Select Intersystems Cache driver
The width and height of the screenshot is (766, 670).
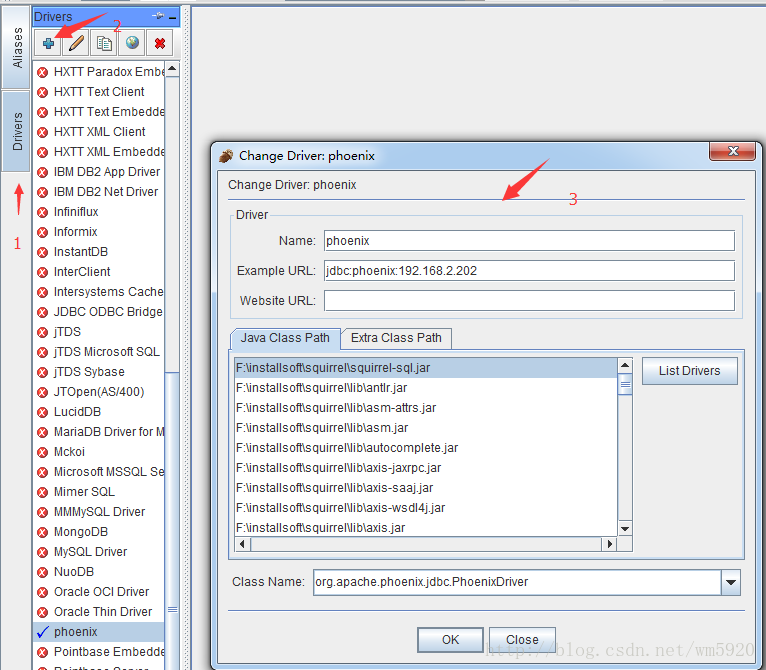(x=99, y=292)
